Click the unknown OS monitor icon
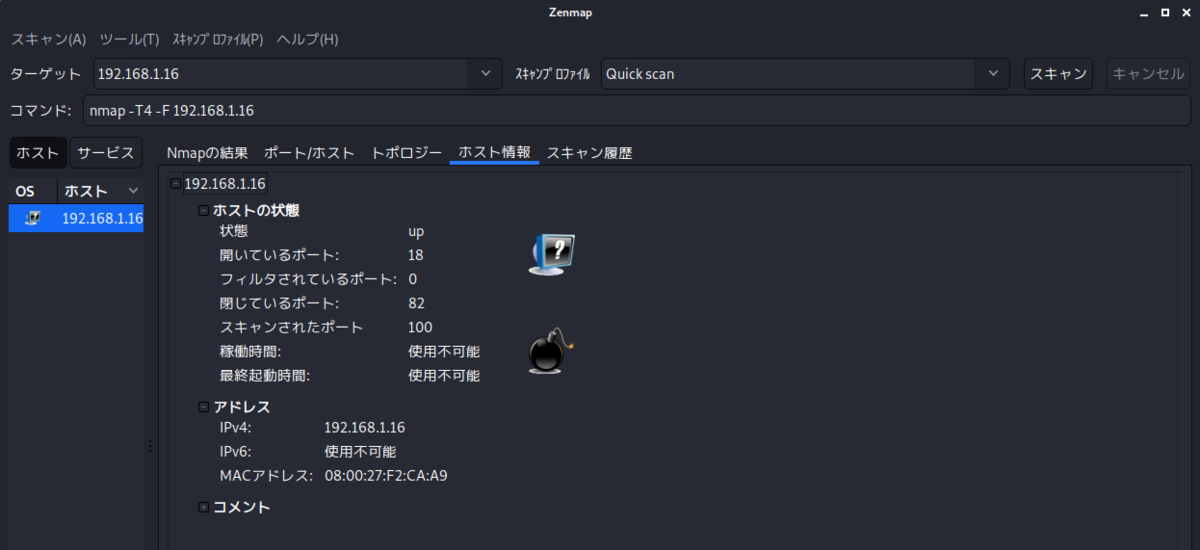Screen dimensions: 1200x550 pos(552,254)
